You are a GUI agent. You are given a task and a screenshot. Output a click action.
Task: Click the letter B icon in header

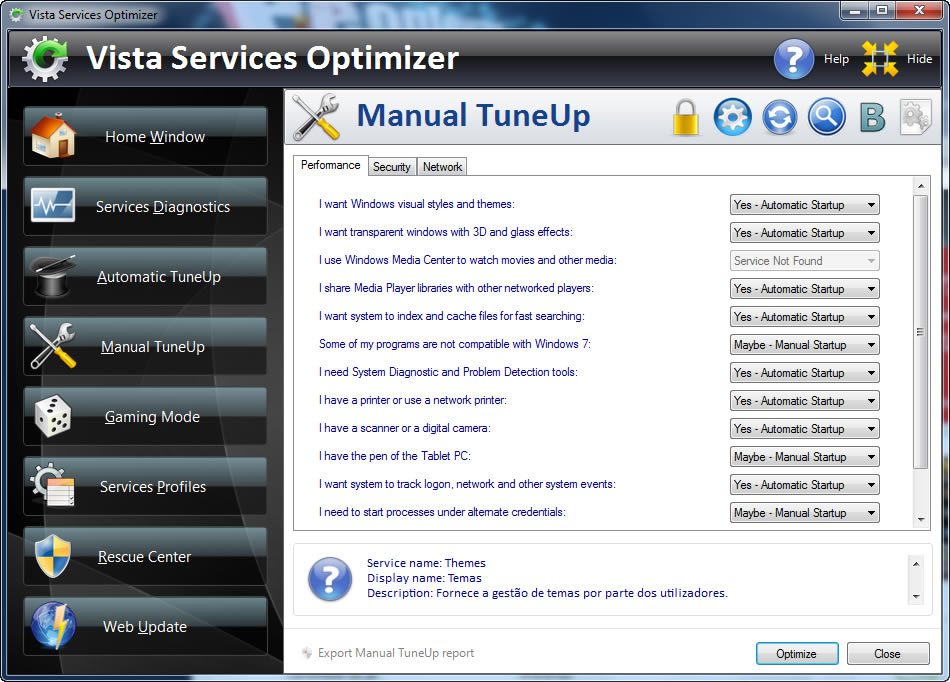(872, 118)
